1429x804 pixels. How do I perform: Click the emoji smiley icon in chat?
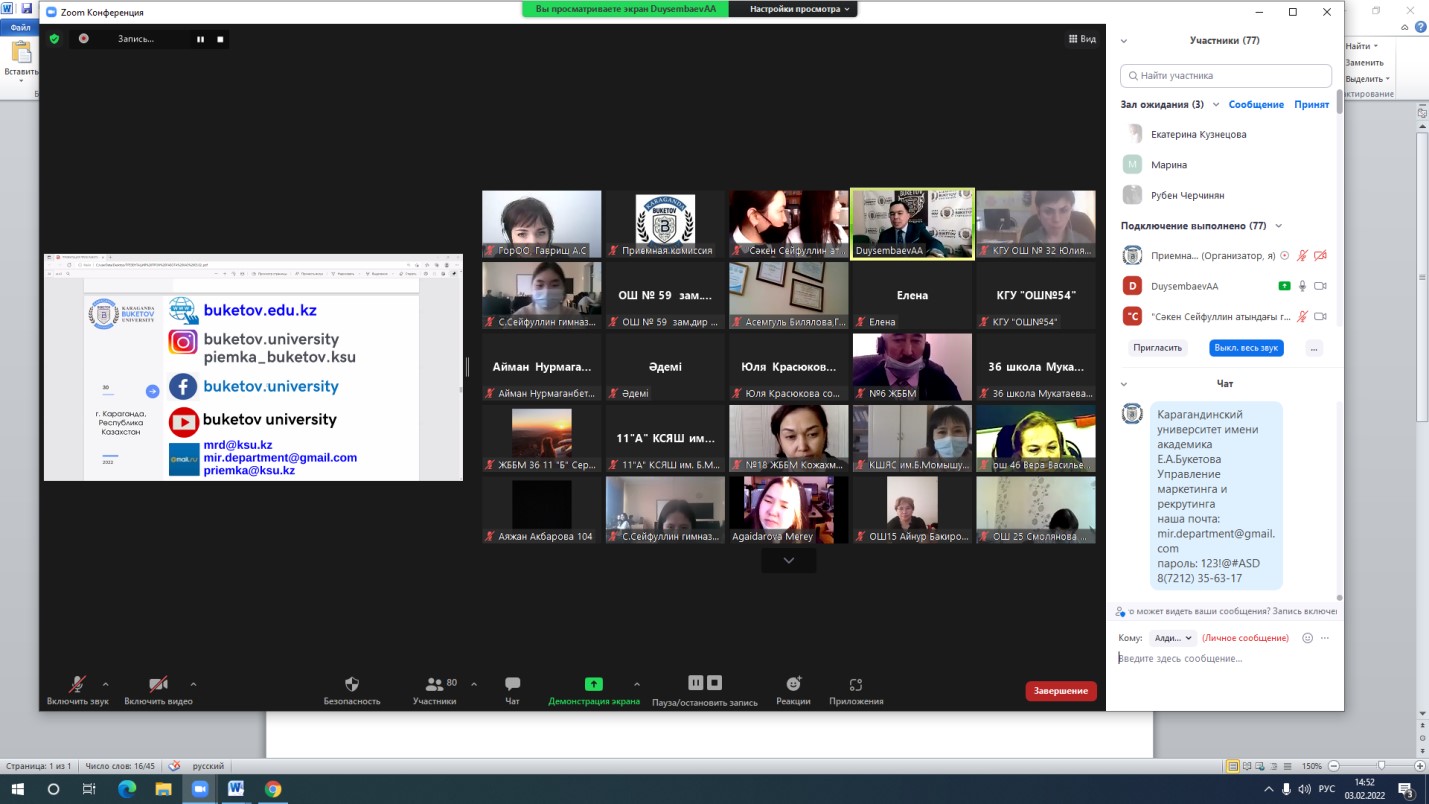(1307, 638)
